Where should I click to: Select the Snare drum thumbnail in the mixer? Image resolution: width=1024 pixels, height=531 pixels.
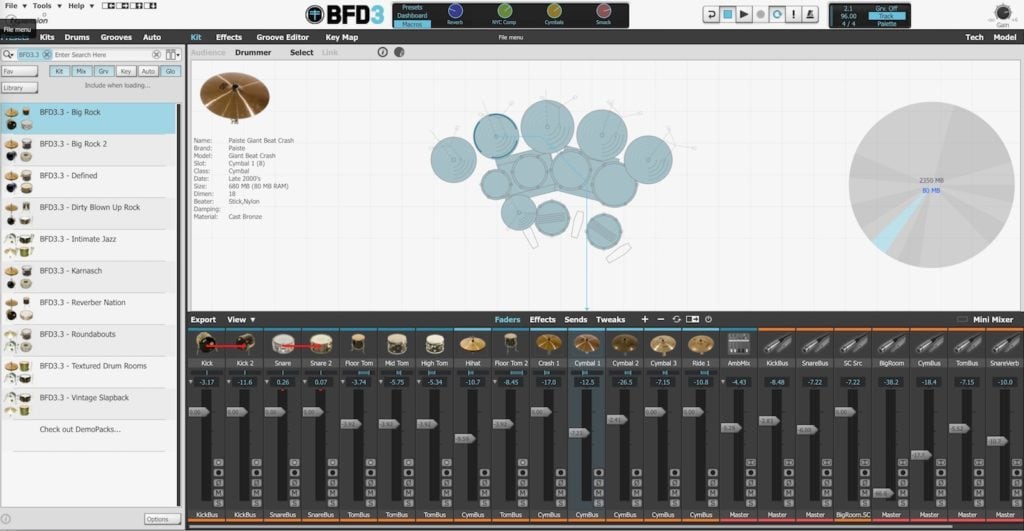tap(283, 344)
